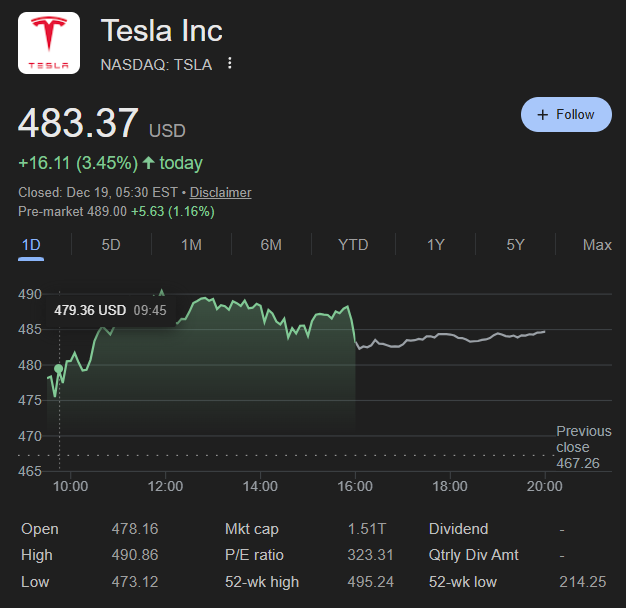Click the after-hours gray price line
Viewport: 626px width, 608px height.
450,339
